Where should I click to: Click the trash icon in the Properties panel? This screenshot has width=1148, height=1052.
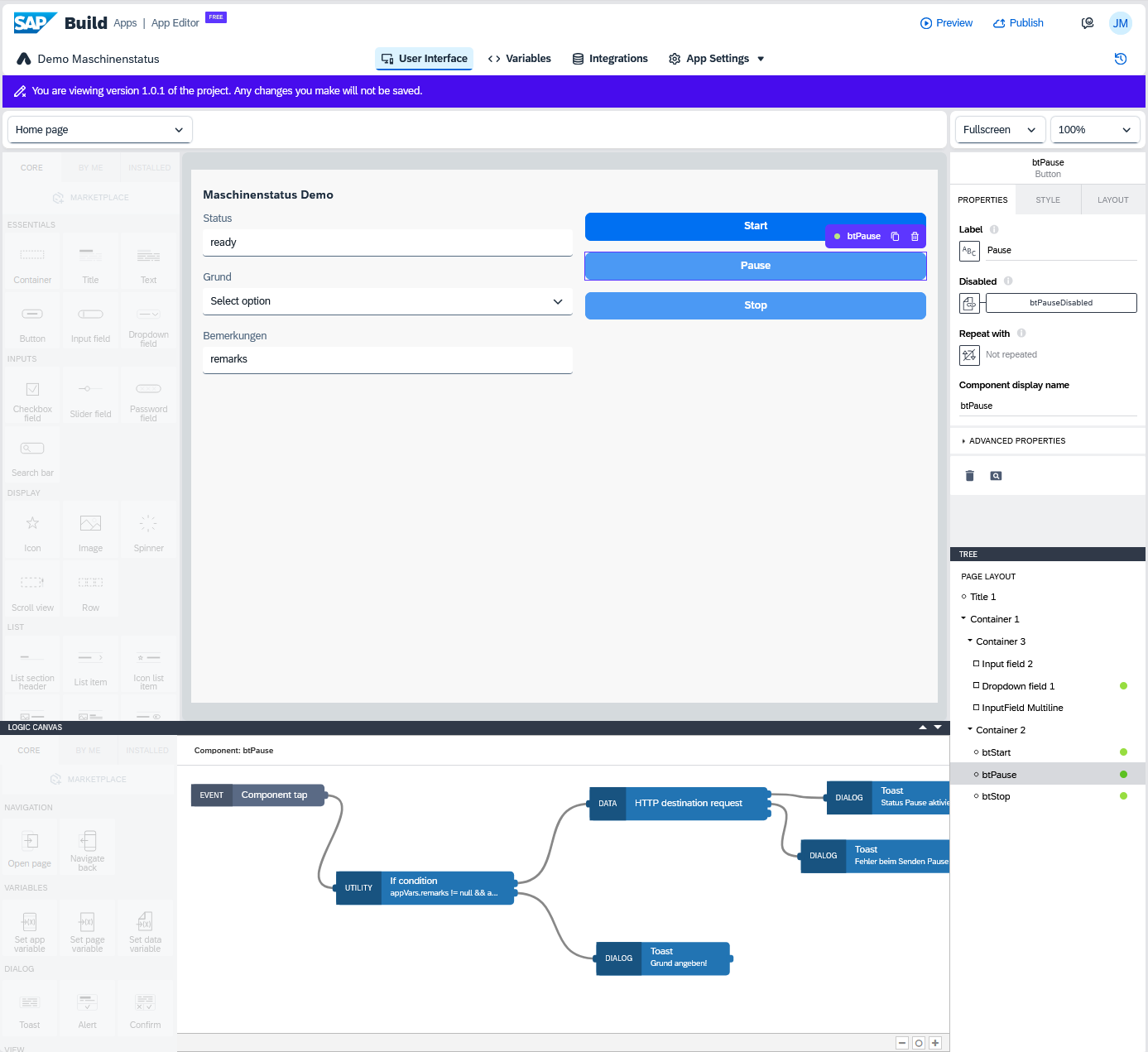pyautogui.click(x=969, y=475)
